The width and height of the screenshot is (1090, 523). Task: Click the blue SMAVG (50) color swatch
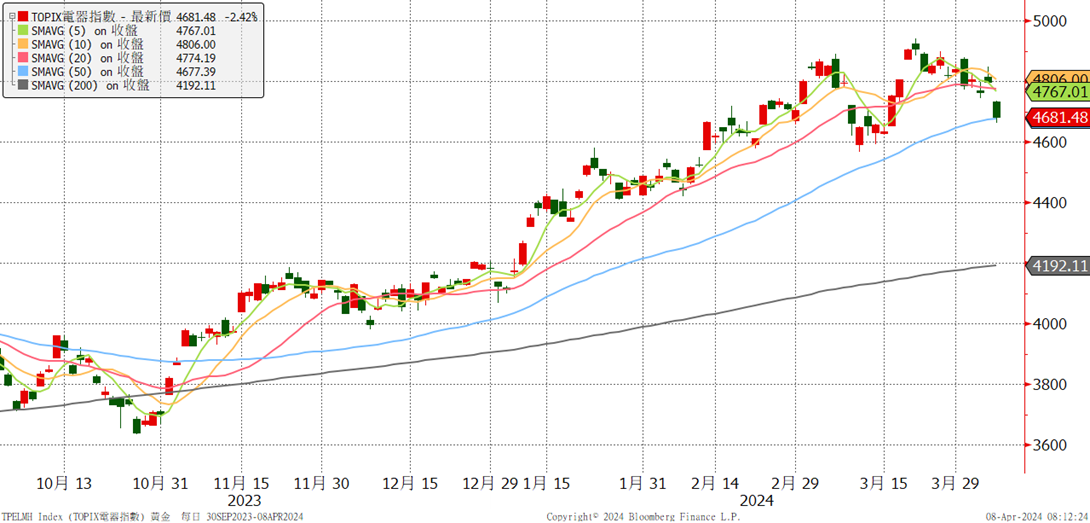24,72
